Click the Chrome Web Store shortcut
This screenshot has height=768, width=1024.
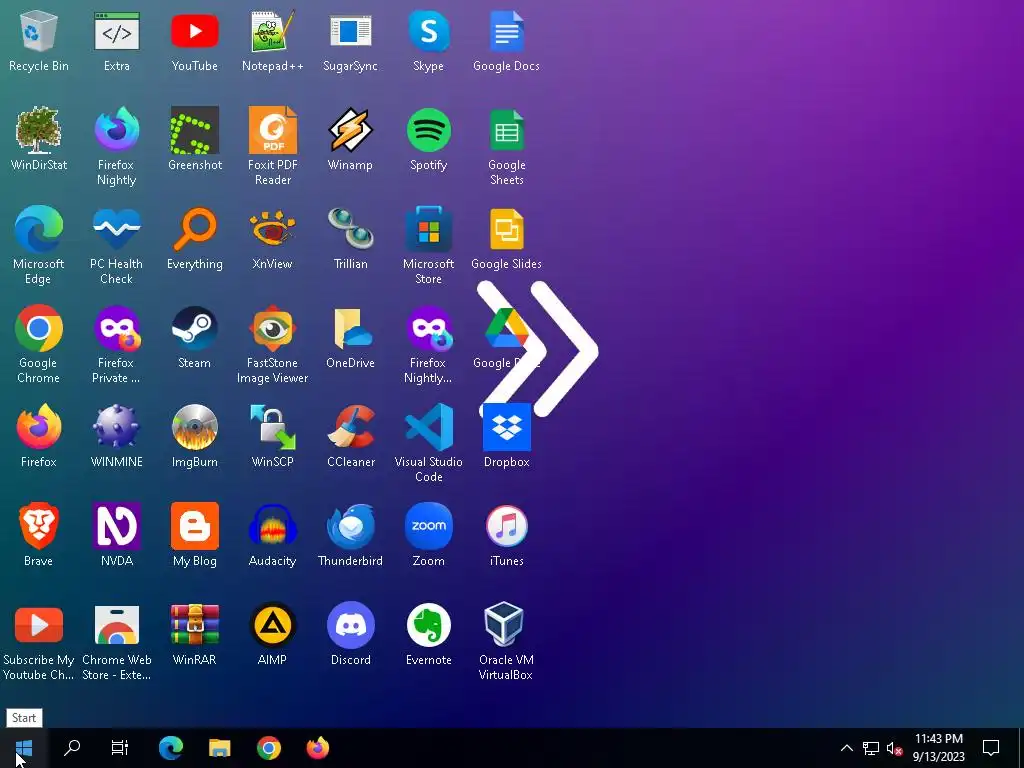[x=116, y=625]
